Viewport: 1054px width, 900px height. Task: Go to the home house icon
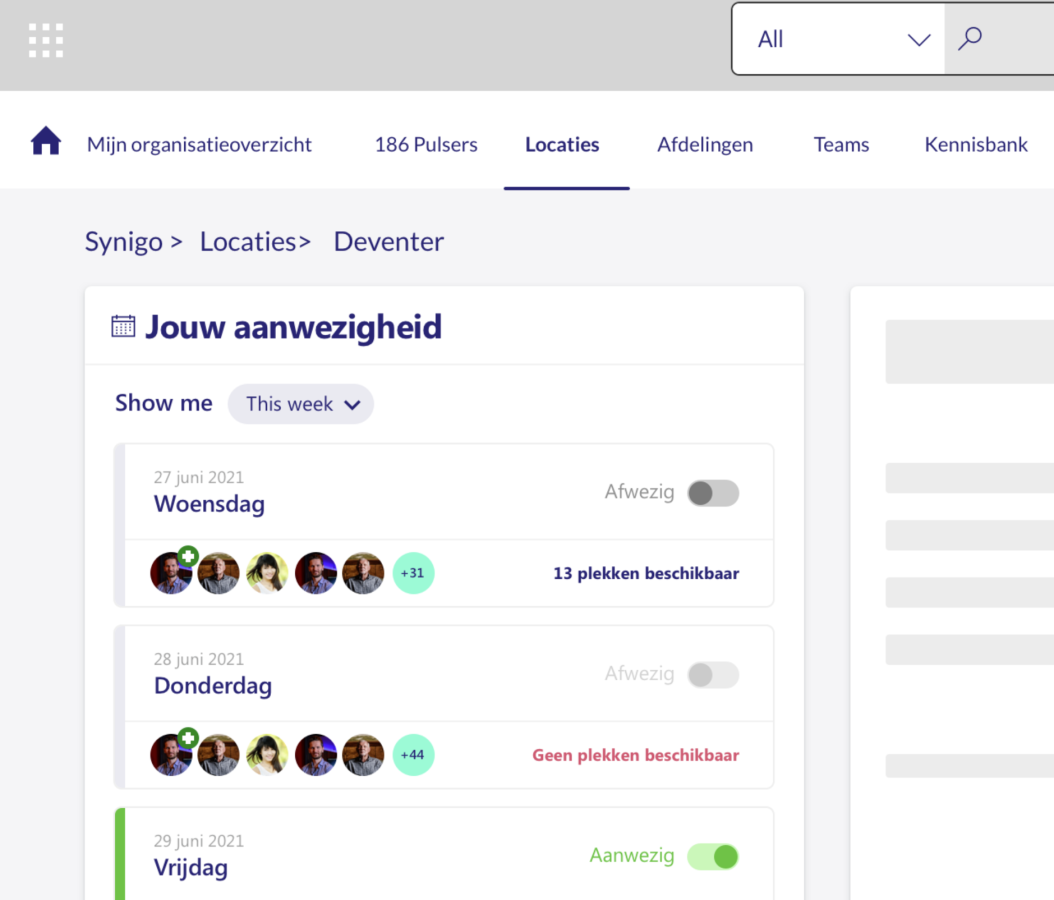46,141
